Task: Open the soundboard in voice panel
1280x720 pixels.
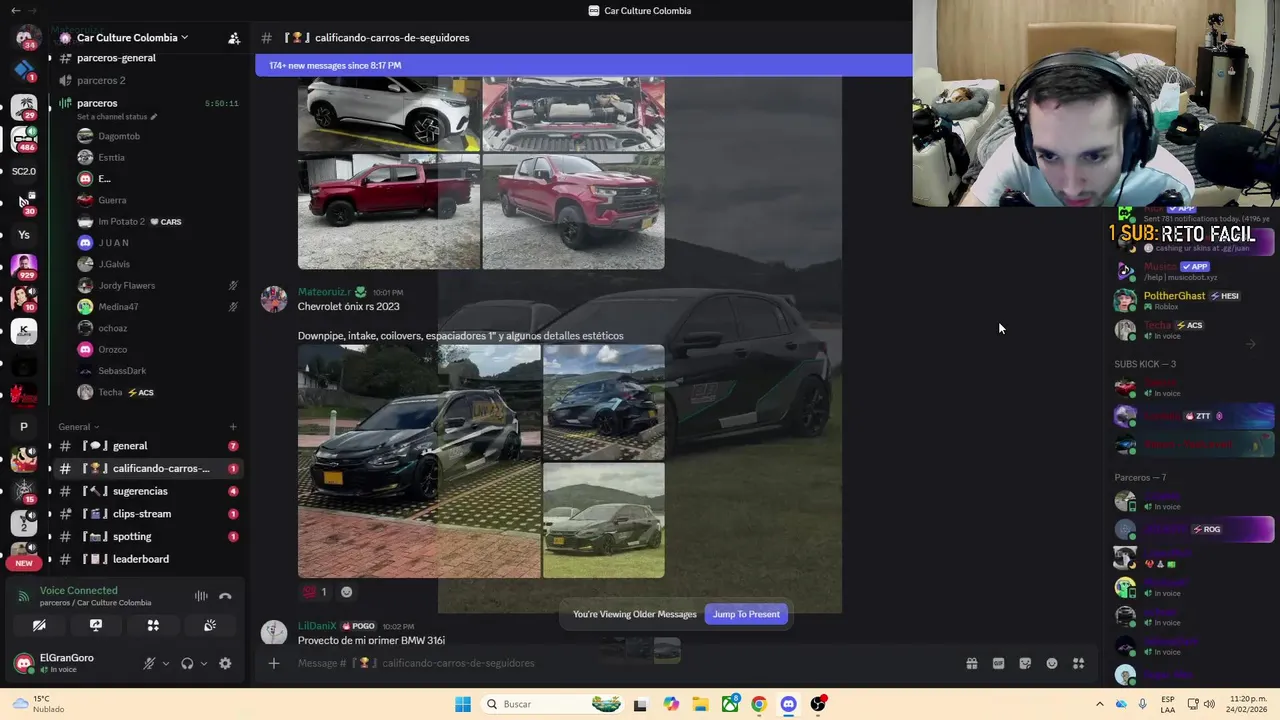Action: 210,625
